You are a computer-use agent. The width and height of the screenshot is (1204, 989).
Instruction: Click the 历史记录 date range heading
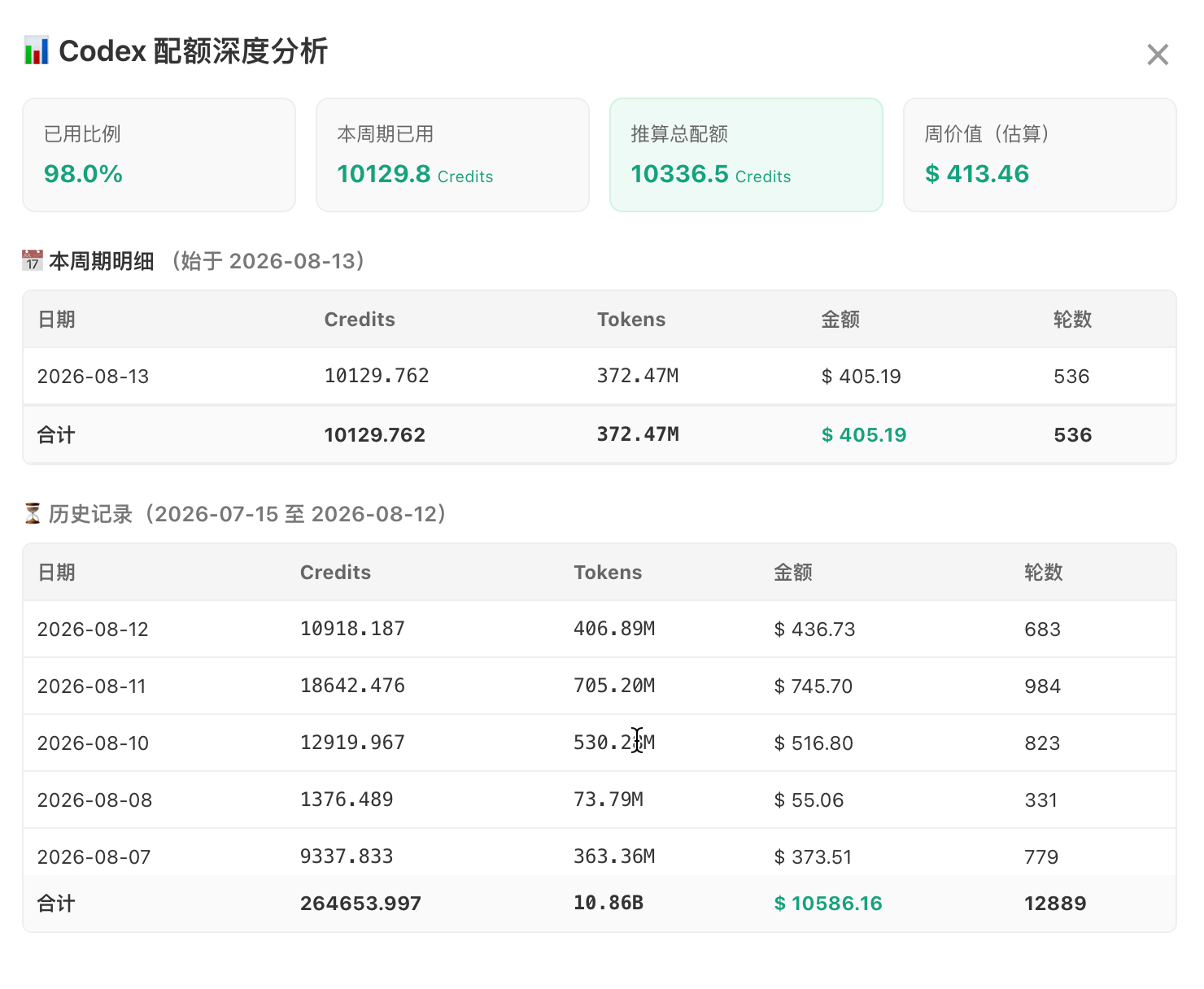pyautogui.click(x=247, y=514)
